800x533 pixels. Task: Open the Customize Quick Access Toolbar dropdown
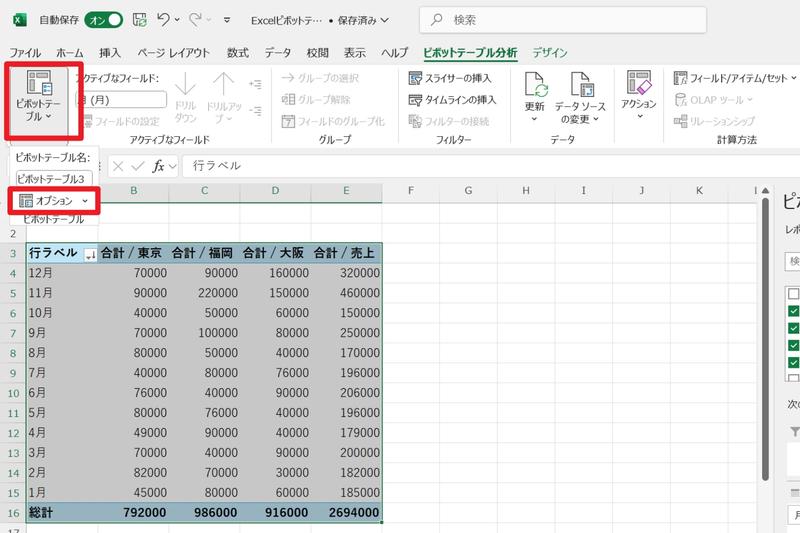point(227,20)
